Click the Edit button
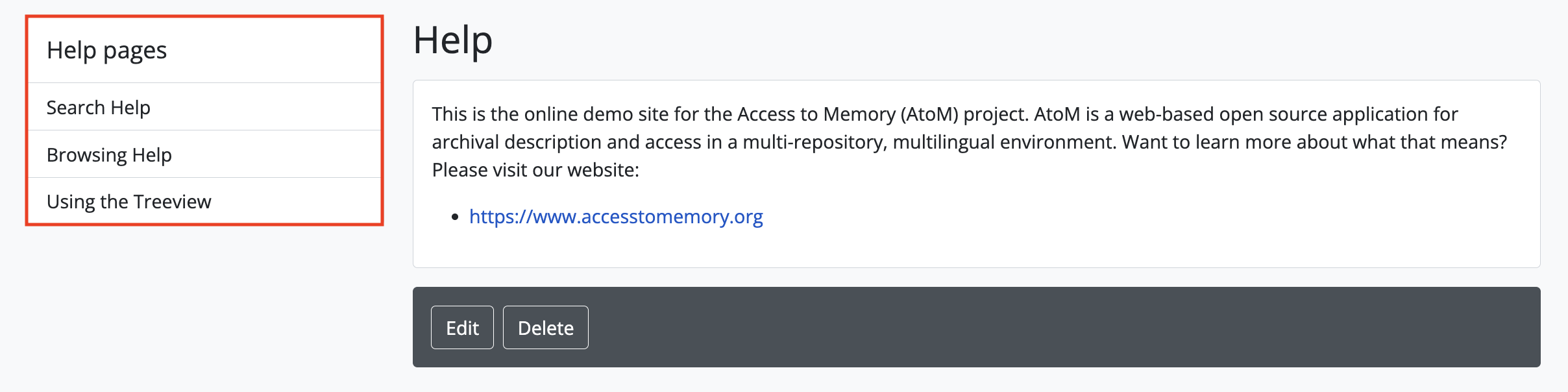 pyautogui.click(x=462, y=328)
